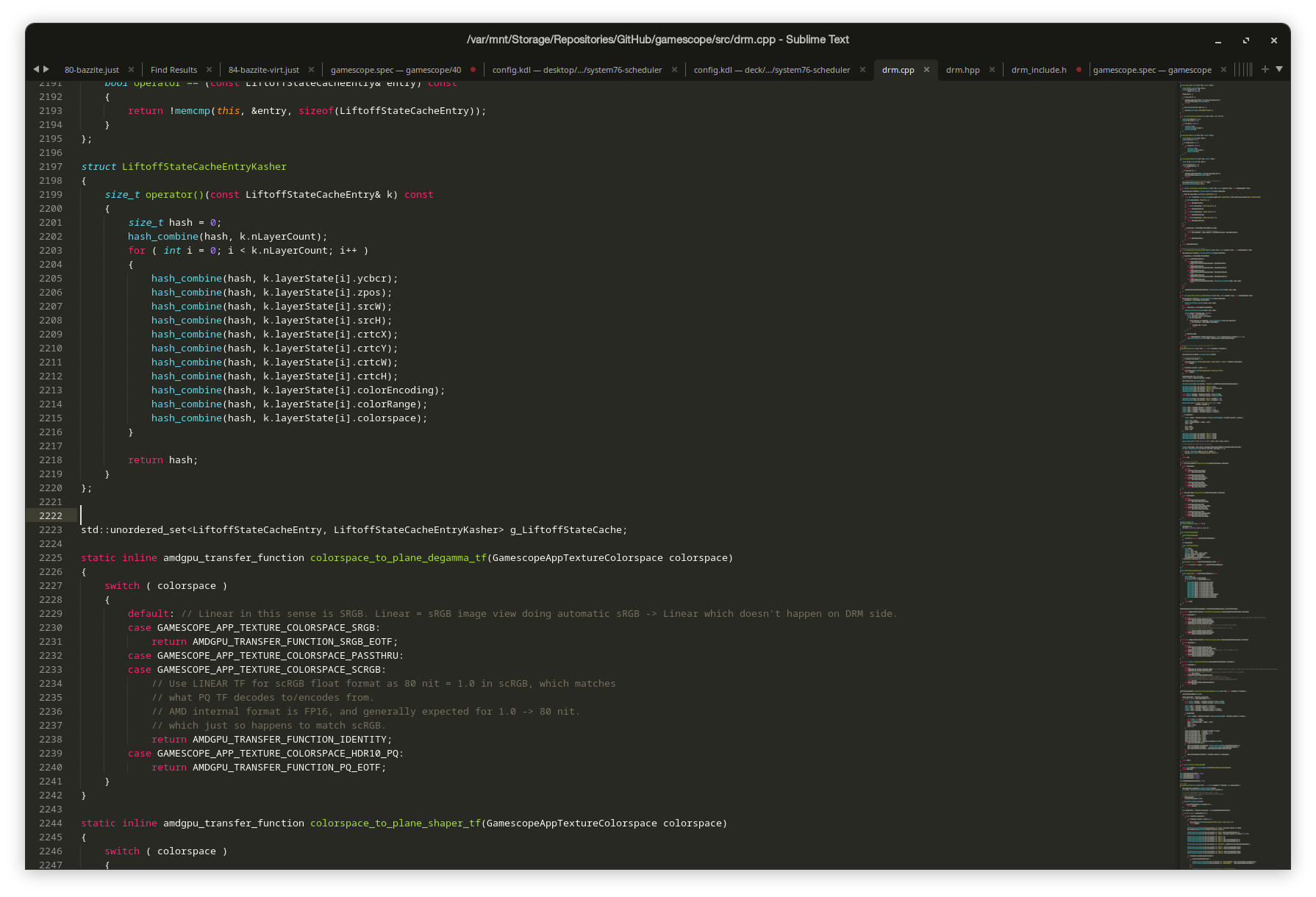The height and width of the screenshot is (897, 1316).
Task: Click the size_t operator() declaration on line 2199
Action: pyautogui.click(x=269, y=195)
